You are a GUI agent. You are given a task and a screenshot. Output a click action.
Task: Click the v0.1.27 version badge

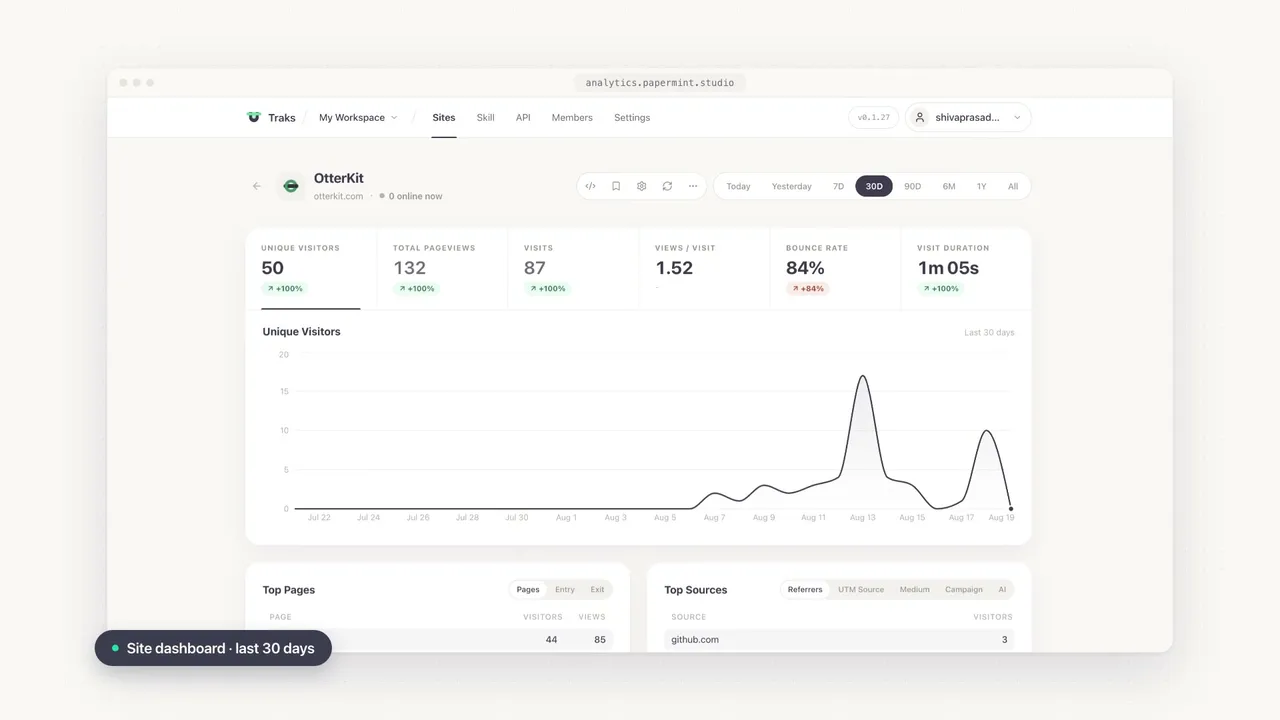(874, 117)
